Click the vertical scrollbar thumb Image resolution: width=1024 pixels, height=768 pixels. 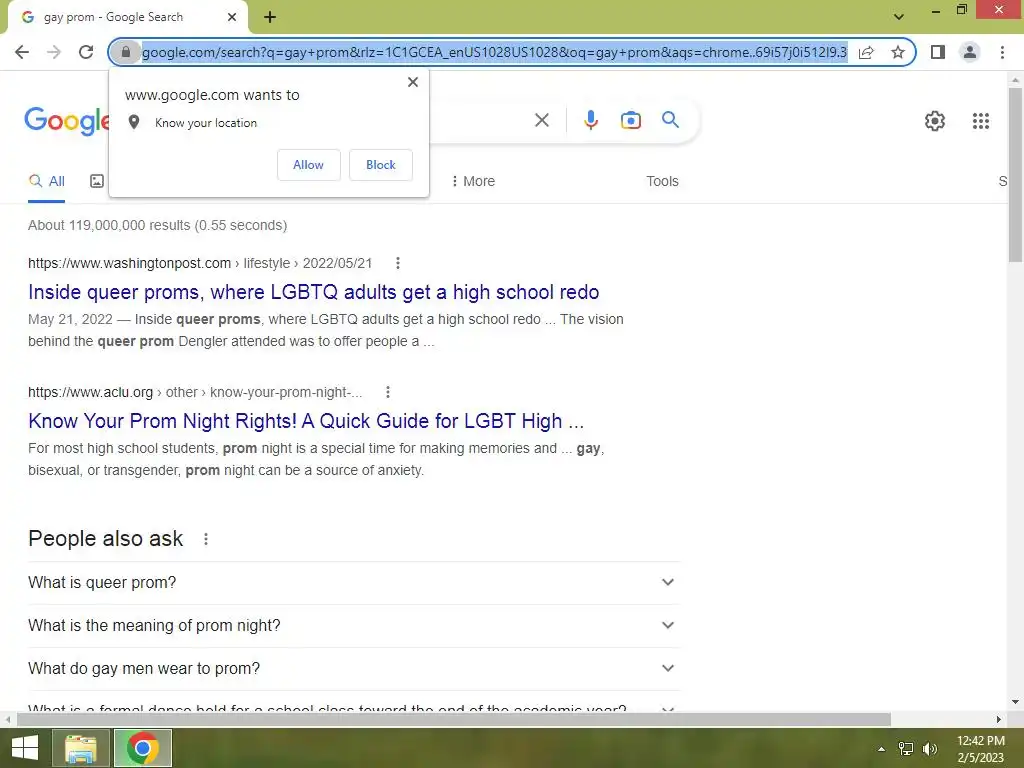coord(1015,174)
